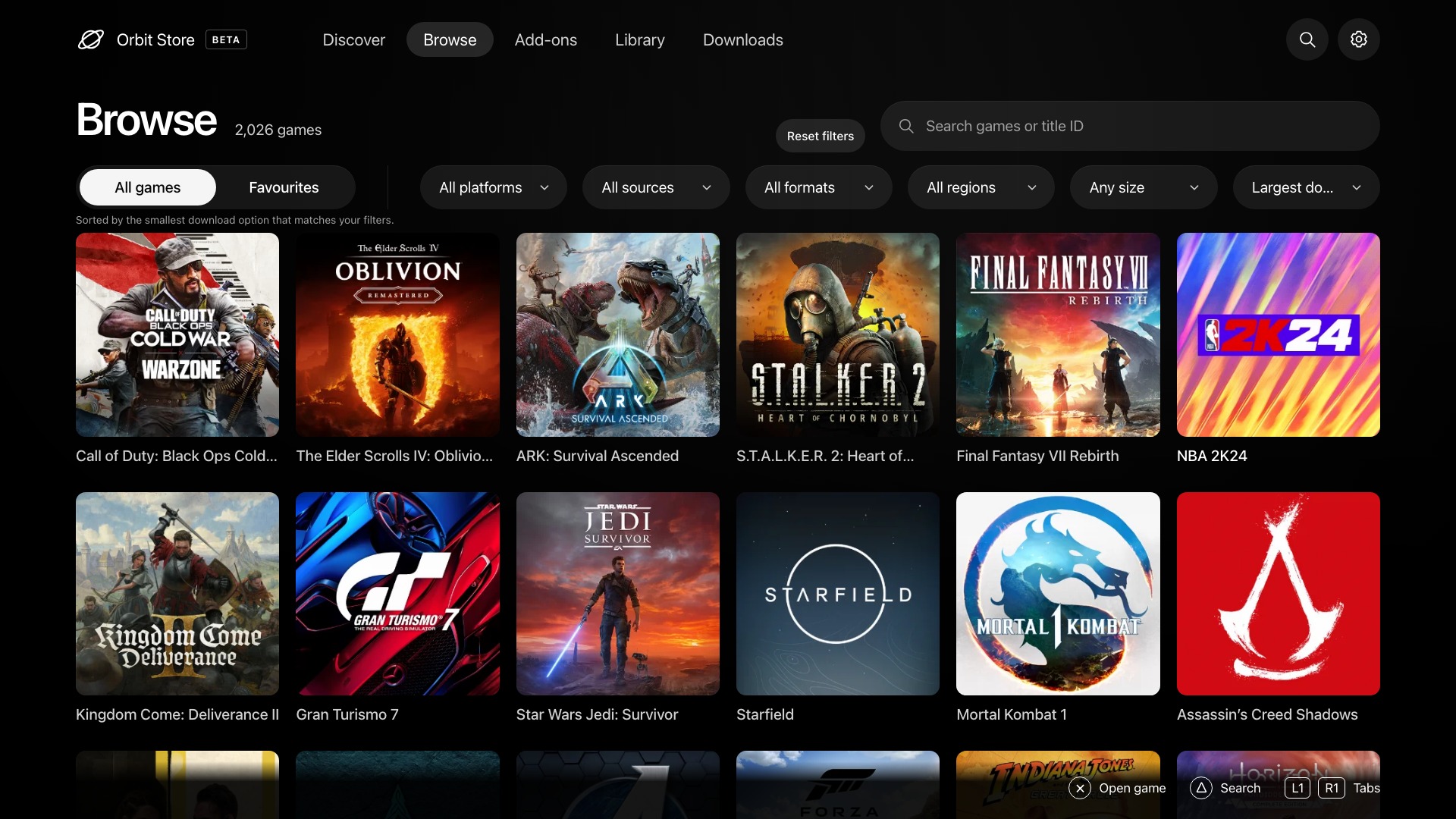Switch to the Favourites segment

click(284, 187)
